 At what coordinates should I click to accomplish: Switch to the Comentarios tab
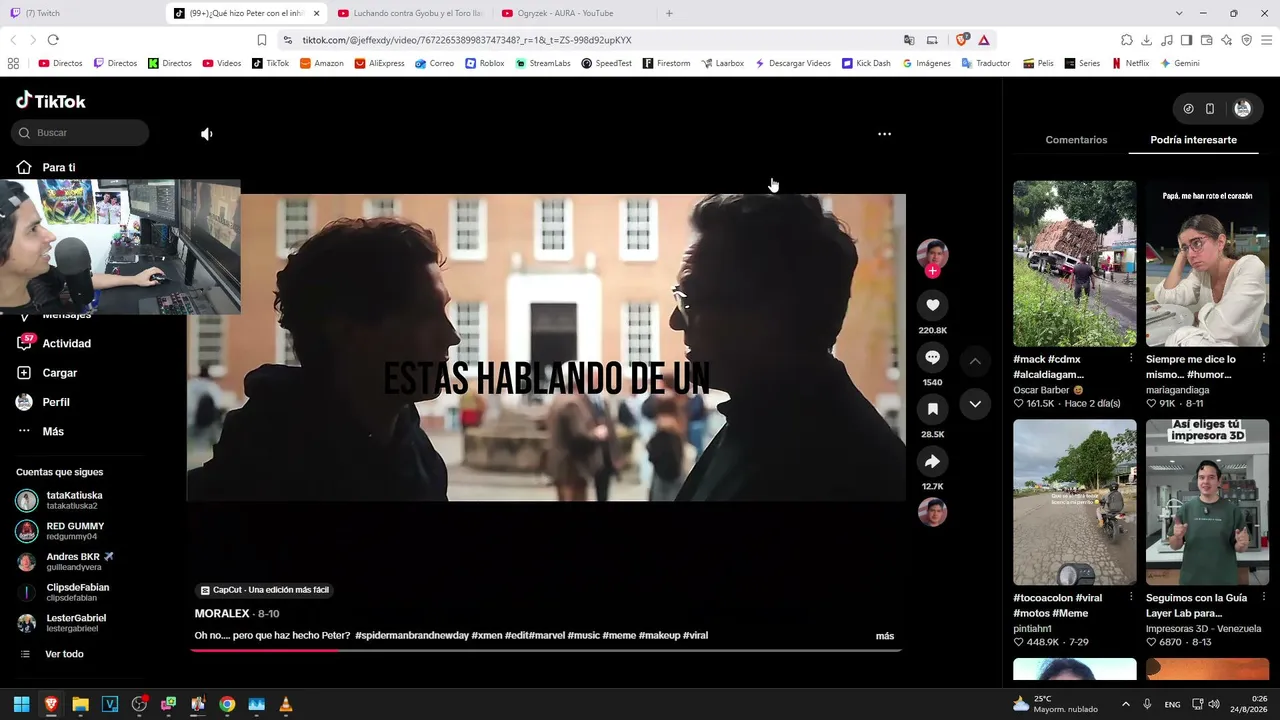tap(1076, 140)
